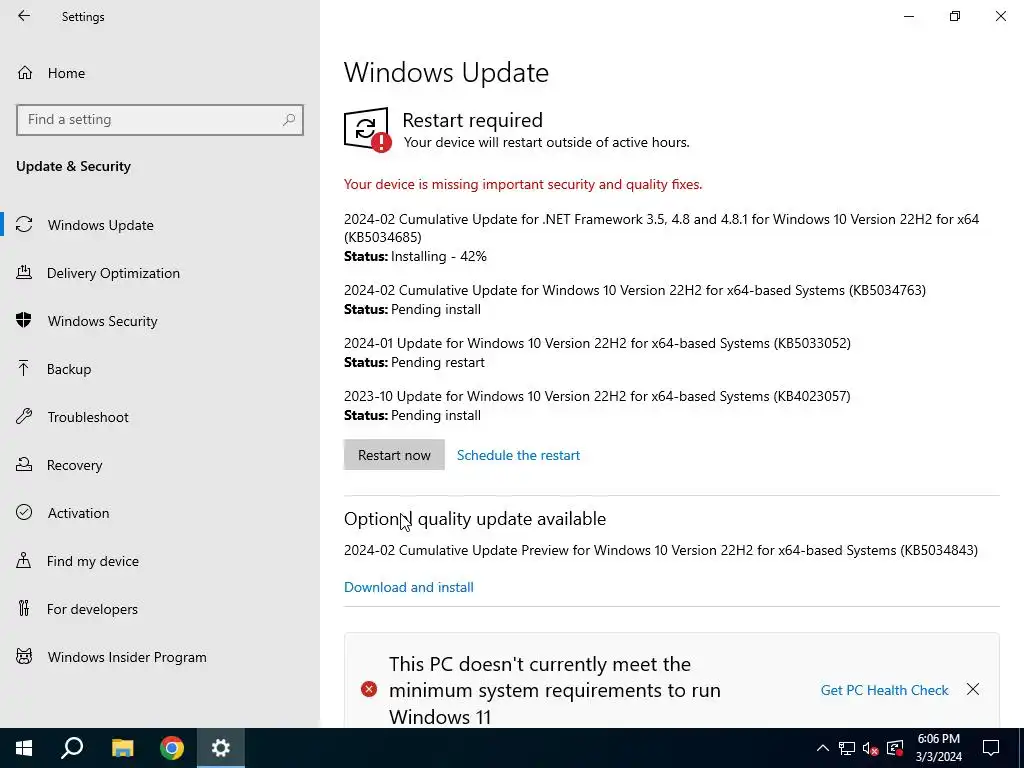Screen dimensions: 1024x768
Task: Show hidden system tray icons
Action: (823, 748)
